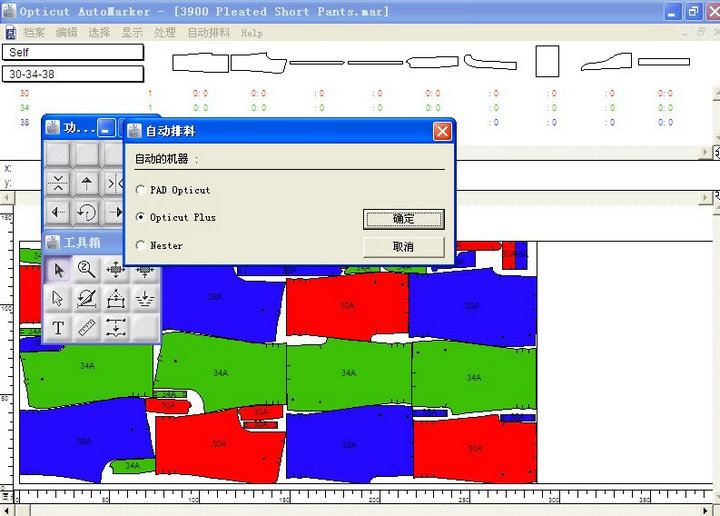This screenshot has width=720, height=516.
Task: Choose the spacing gap tool
Action: (x=115, y=328)
